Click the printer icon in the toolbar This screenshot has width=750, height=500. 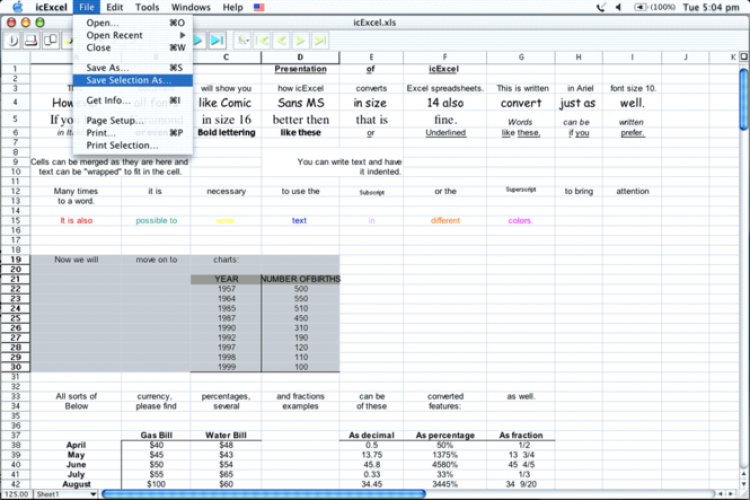(x=32, y=40)
